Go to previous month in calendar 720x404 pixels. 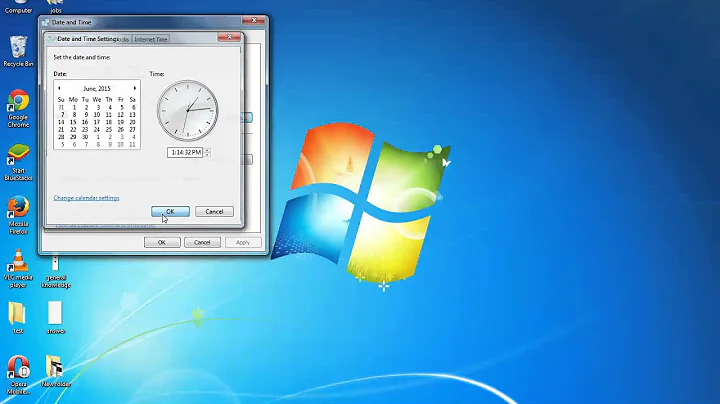[x=59, y=88]
